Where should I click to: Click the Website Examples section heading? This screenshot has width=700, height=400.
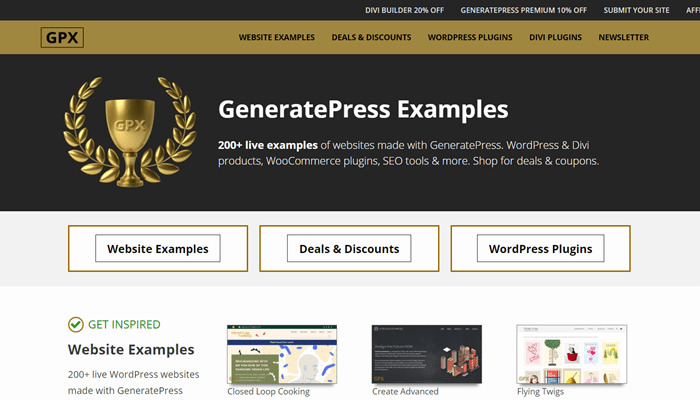coord(131,349)
